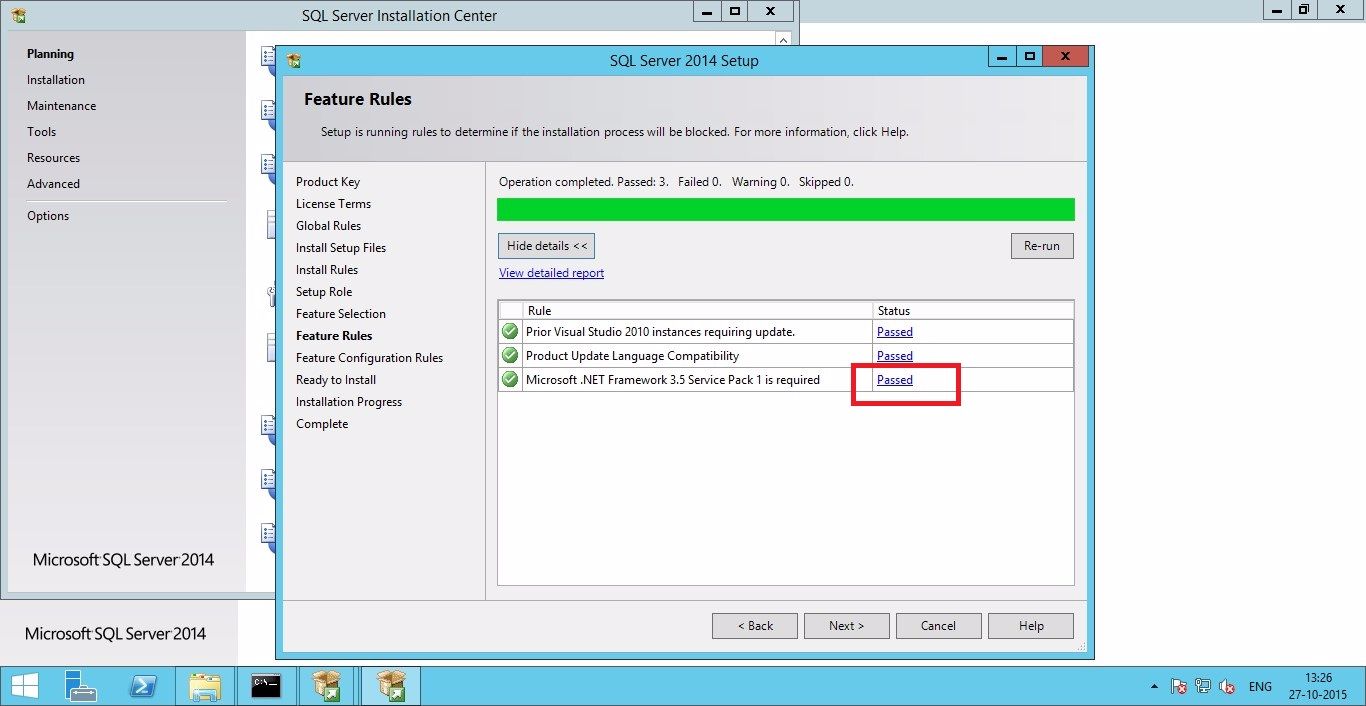Open Passed link for Product Update Language Compatibility

click(895, 355)
